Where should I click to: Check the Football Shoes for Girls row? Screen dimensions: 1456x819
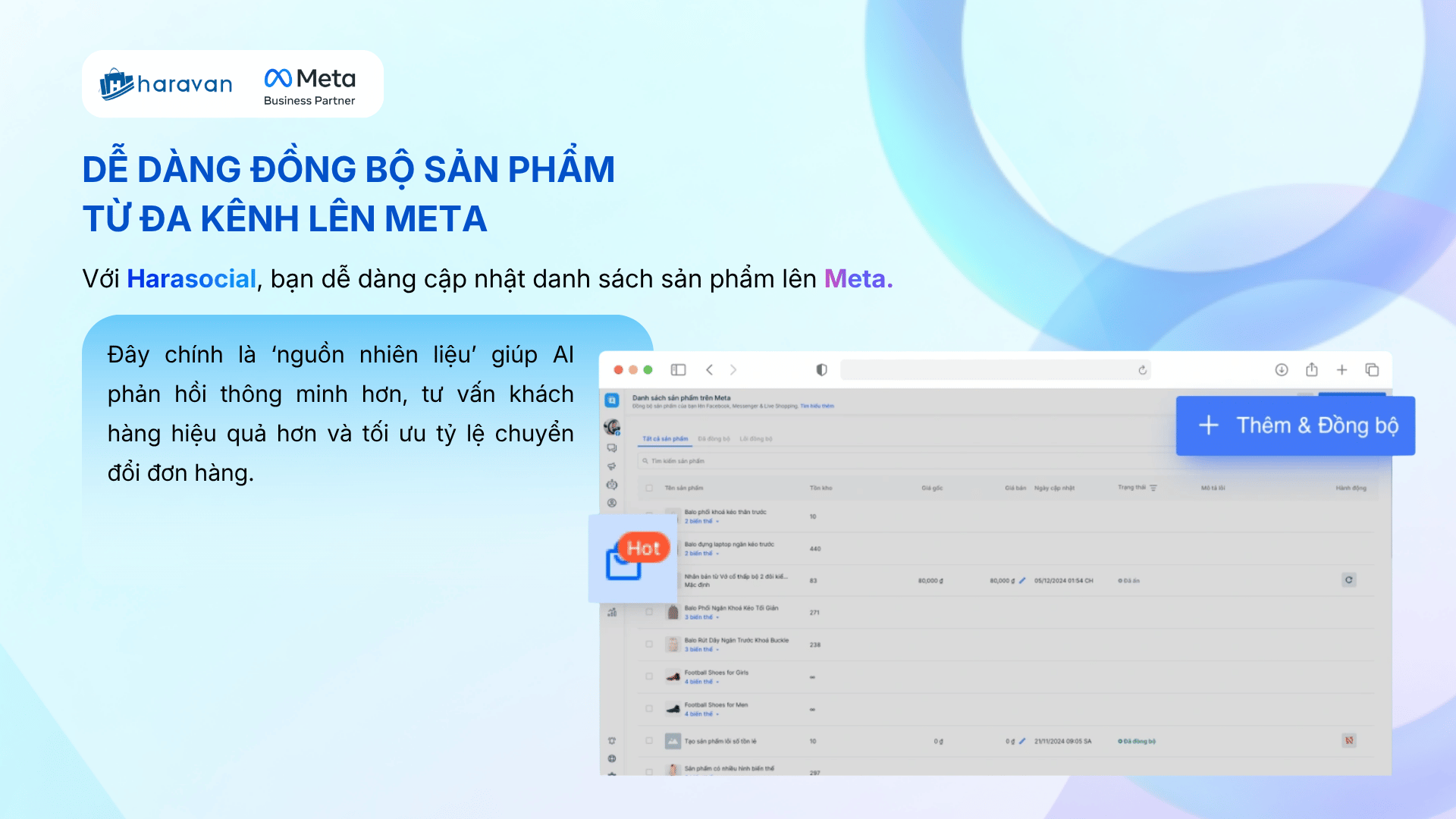click(x=649, y=676)
